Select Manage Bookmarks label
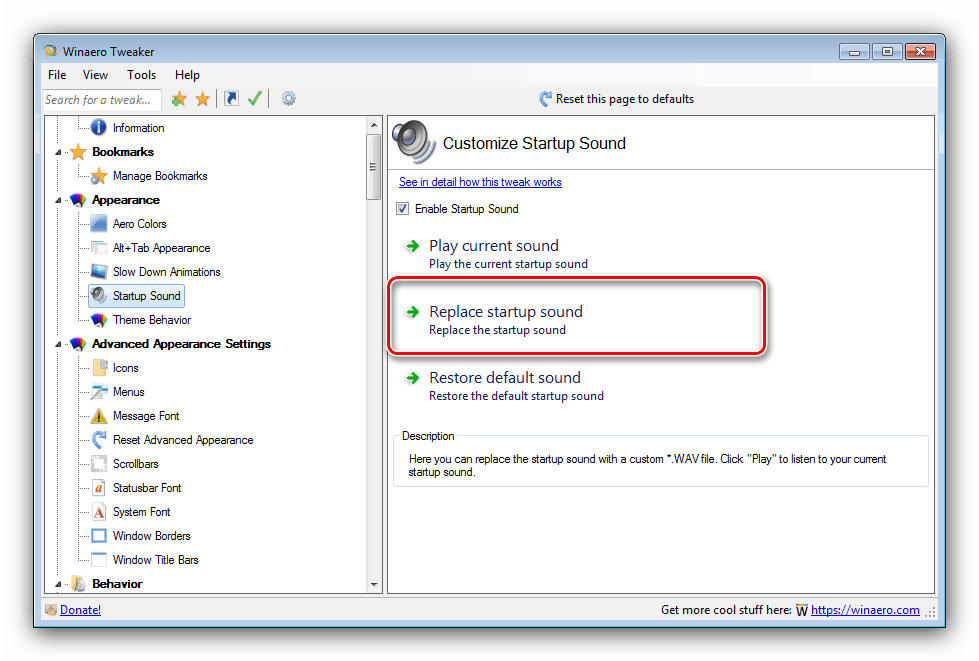979x661 pixels. point(160,176)
